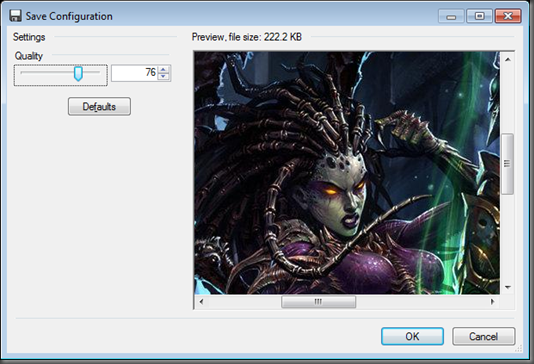The image size is (534, 364).
Task: Click the horizontal scrollbar thumb of preview
Action: click(x=318, y=302)
